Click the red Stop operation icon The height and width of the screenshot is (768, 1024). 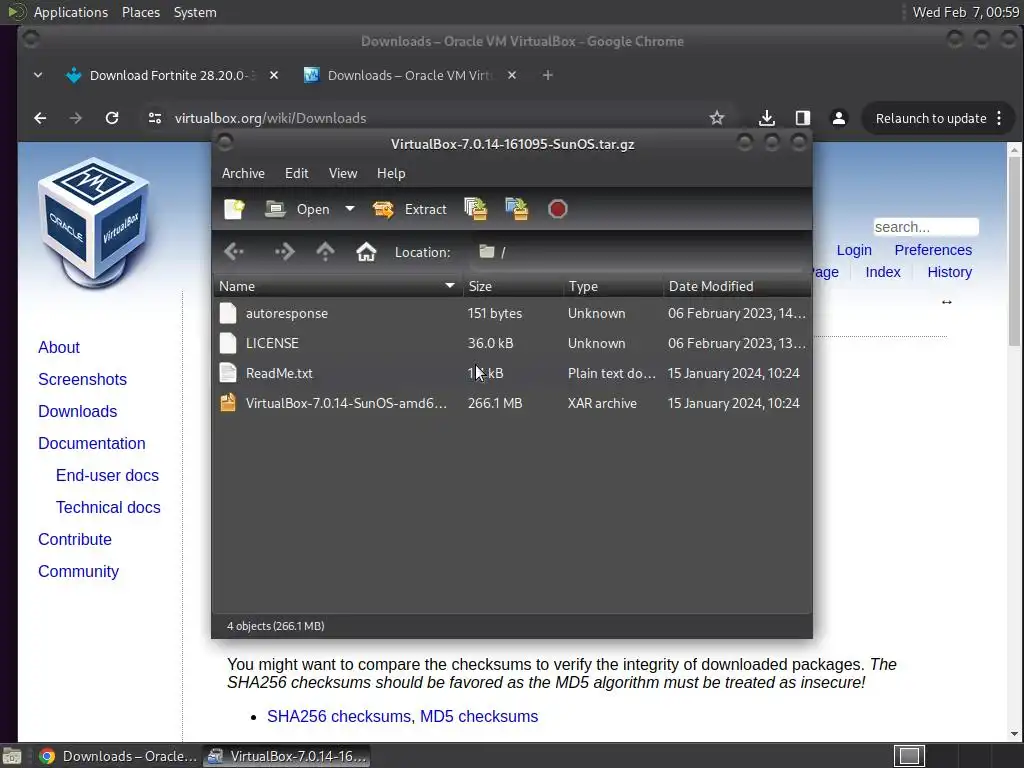[x=558, y=209]
